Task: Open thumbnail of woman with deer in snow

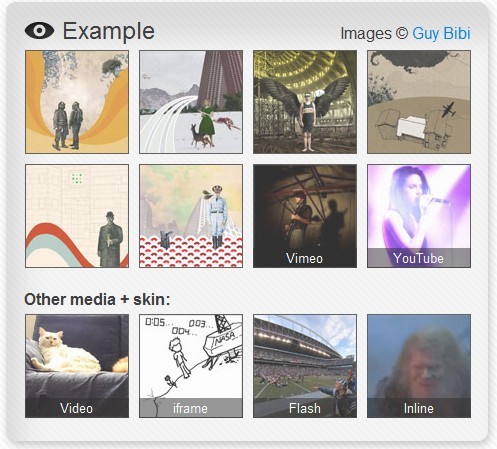Action: 191,102
